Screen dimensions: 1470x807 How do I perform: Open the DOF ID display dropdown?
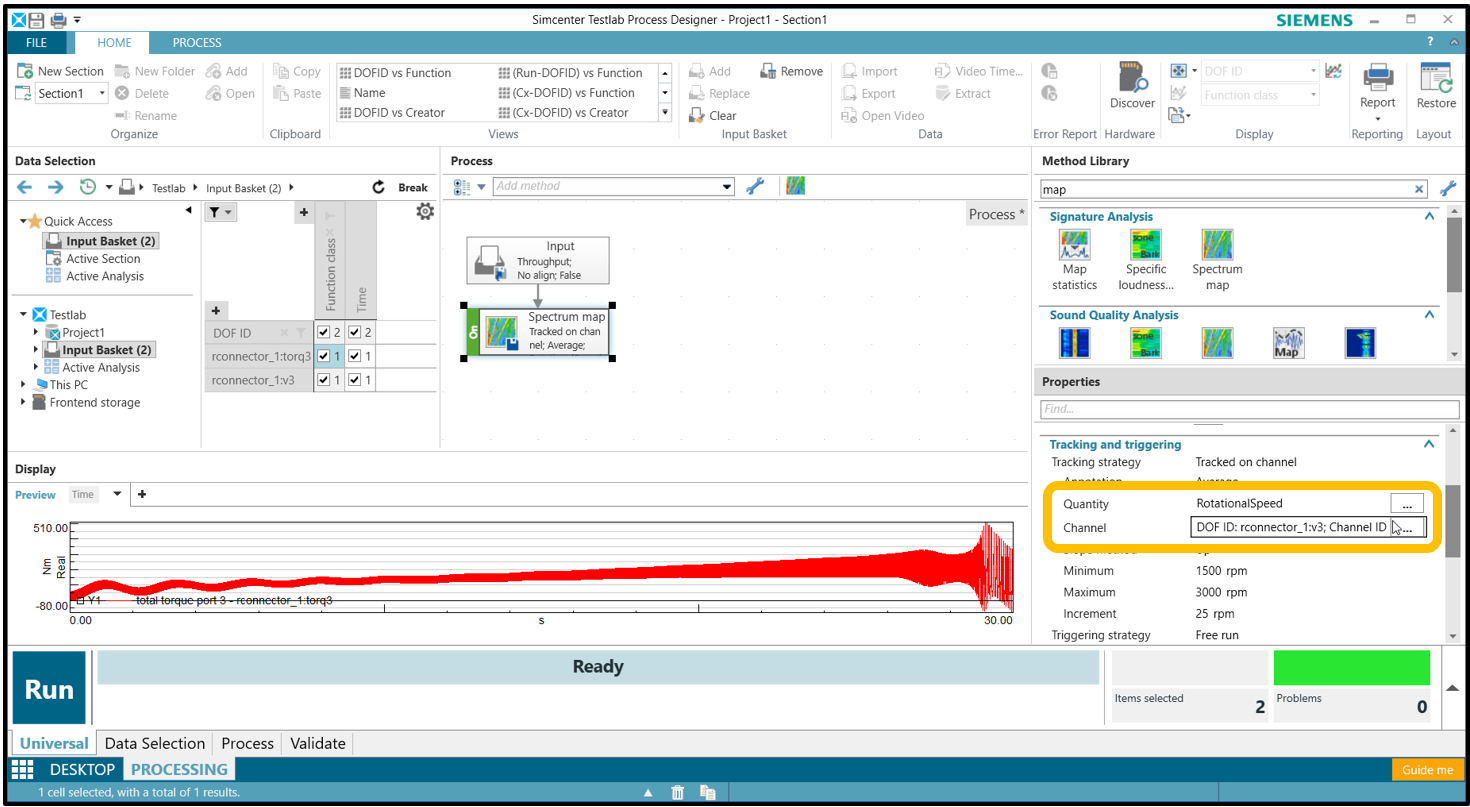(1313, 71)
